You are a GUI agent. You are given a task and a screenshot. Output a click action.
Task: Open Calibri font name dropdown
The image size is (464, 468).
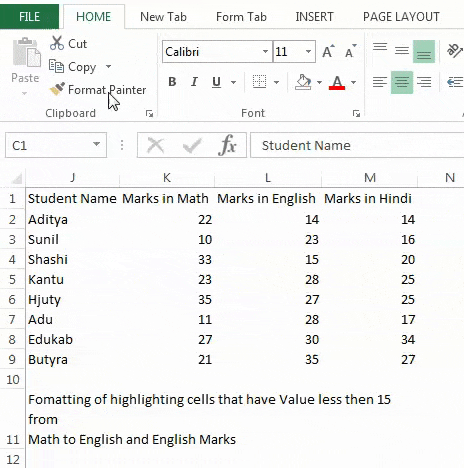(x=265, y=51)
